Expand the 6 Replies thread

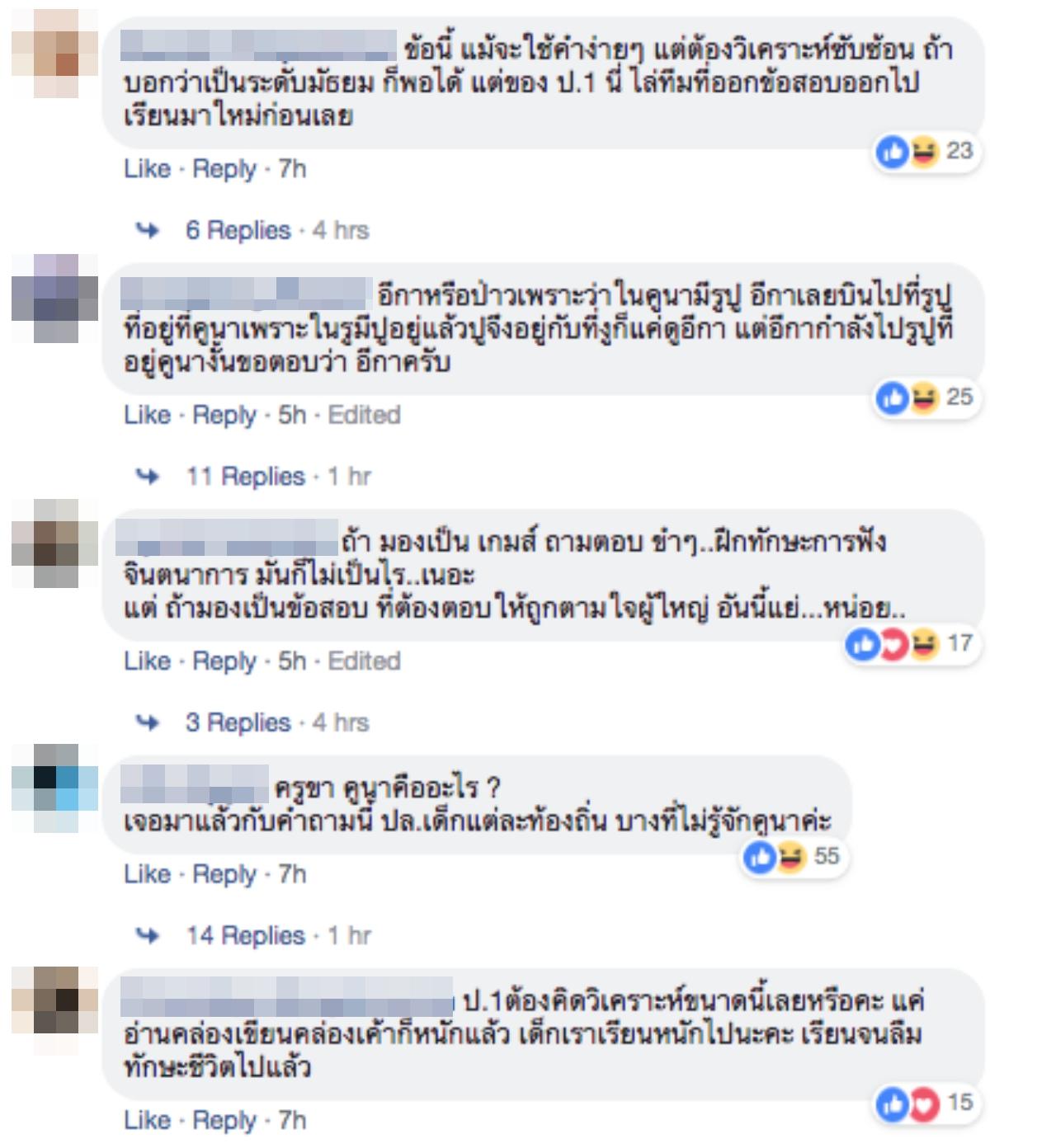(238, 230)
